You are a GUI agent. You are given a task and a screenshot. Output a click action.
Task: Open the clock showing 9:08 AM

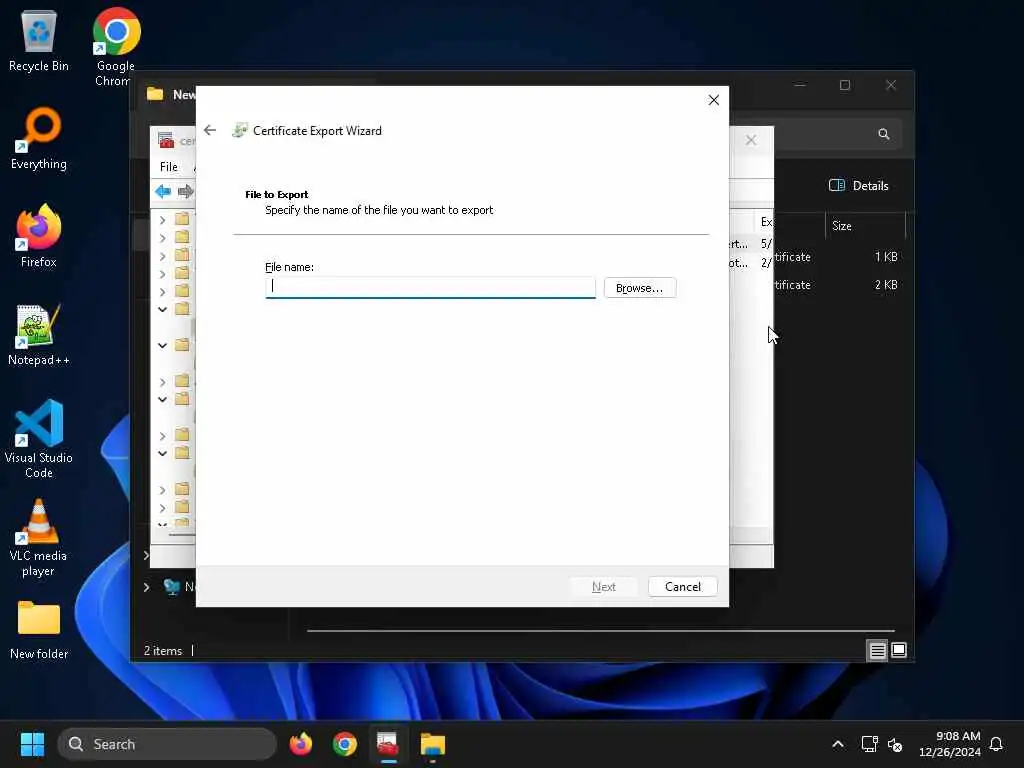coord(950,744)
